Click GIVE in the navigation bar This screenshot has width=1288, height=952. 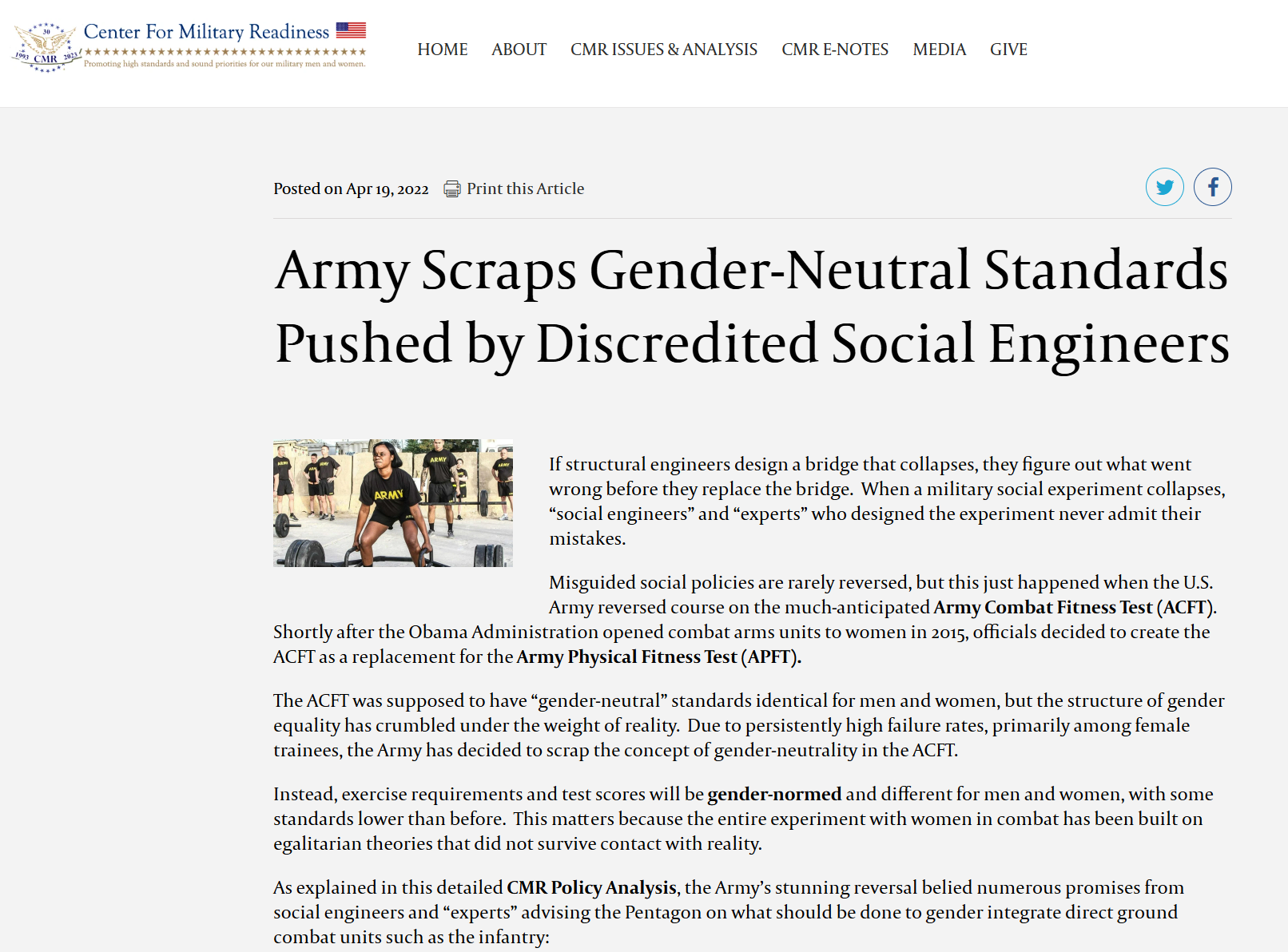1009,50
